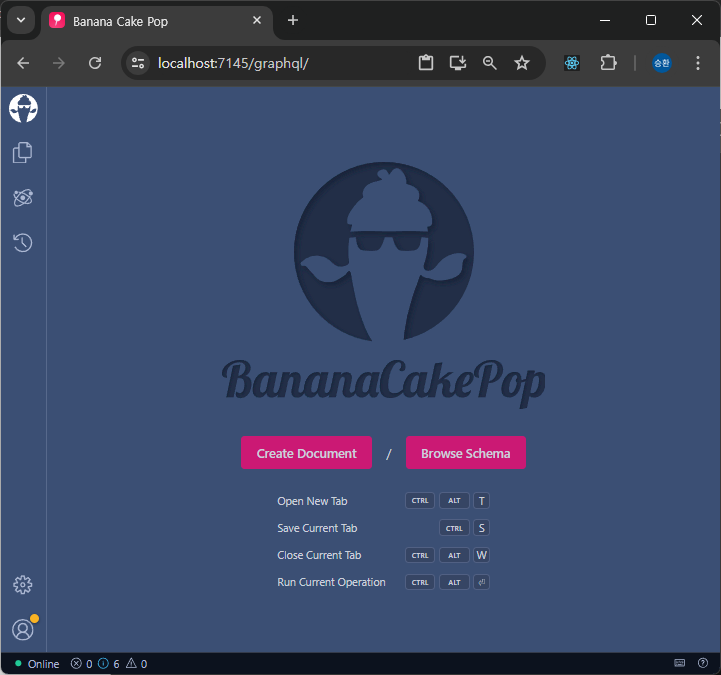The image size is (721, 675).
Task: Open the Settings gear icon in sidebar
Action: coord(23,585)
